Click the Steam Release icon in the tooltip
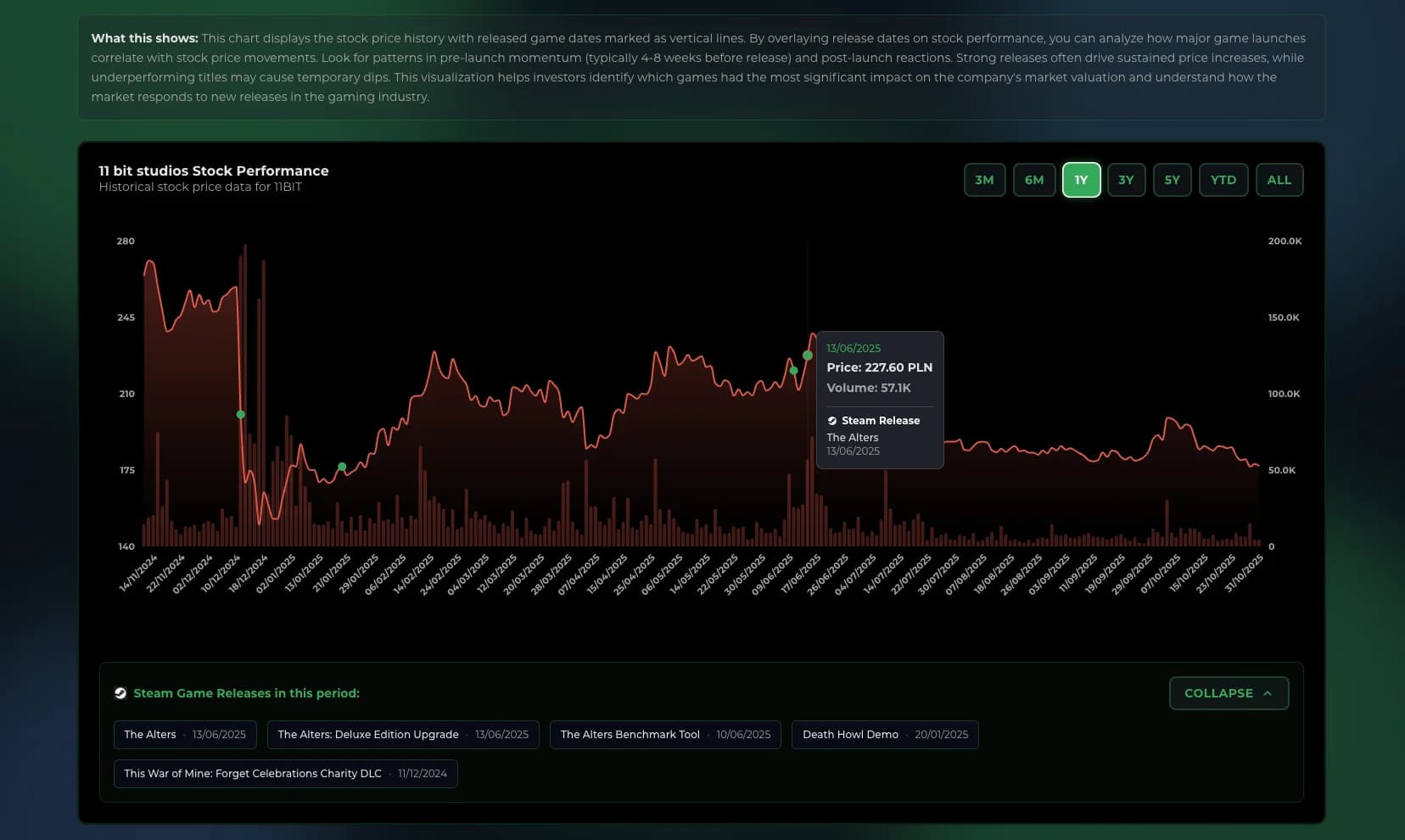The width and height of the screenshot is (1405, 840). [832, 420]
